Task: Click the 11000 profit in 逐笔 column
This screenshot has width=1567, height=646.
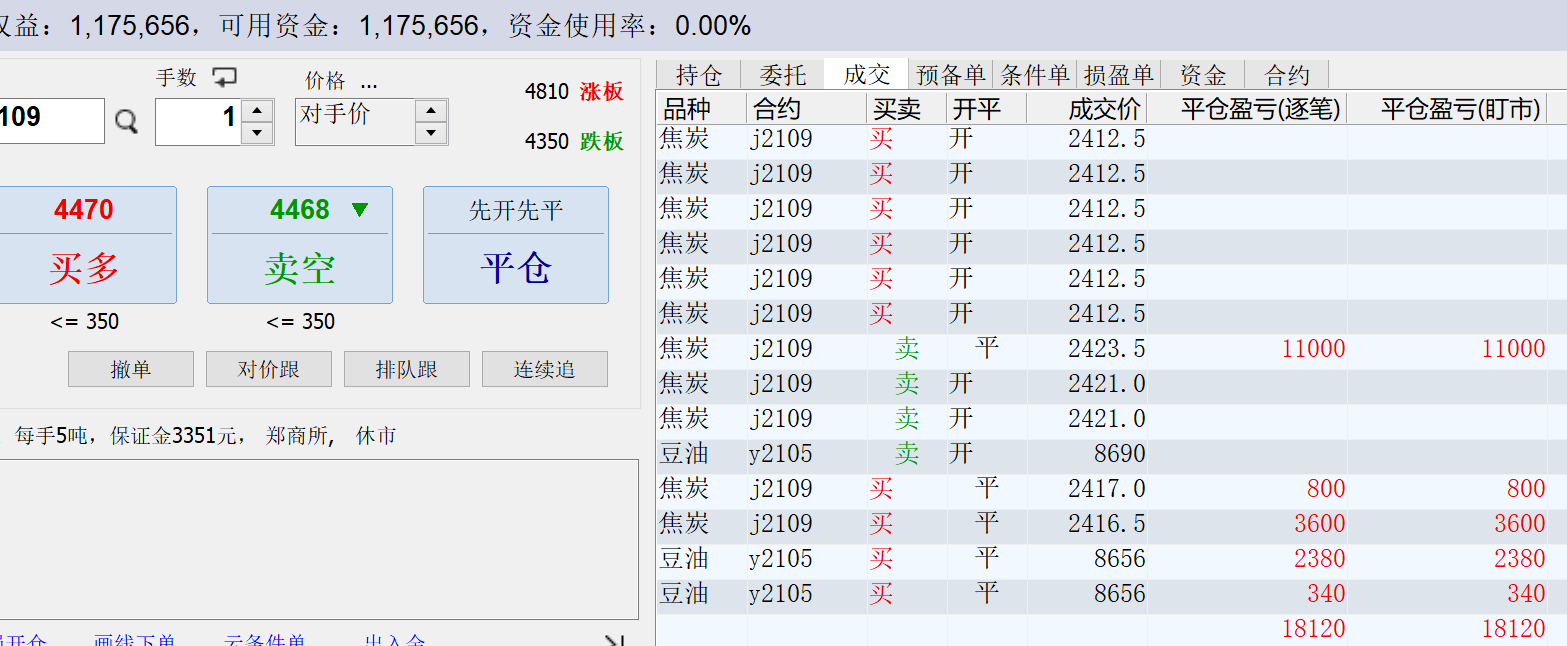Action: click(x=1314, y=349)
